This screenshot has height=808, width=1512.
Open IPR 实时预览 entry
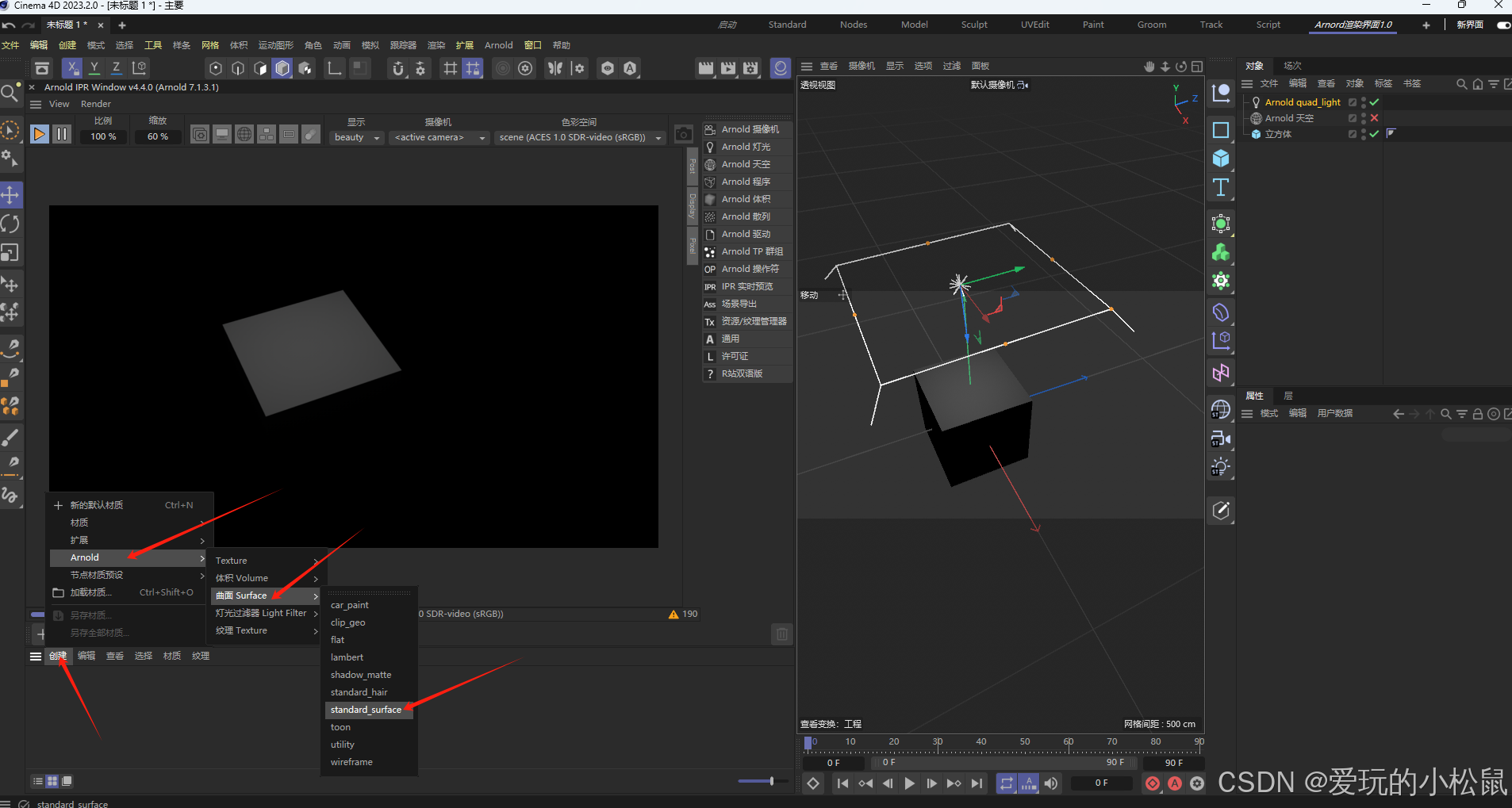[x=747, y=286]
